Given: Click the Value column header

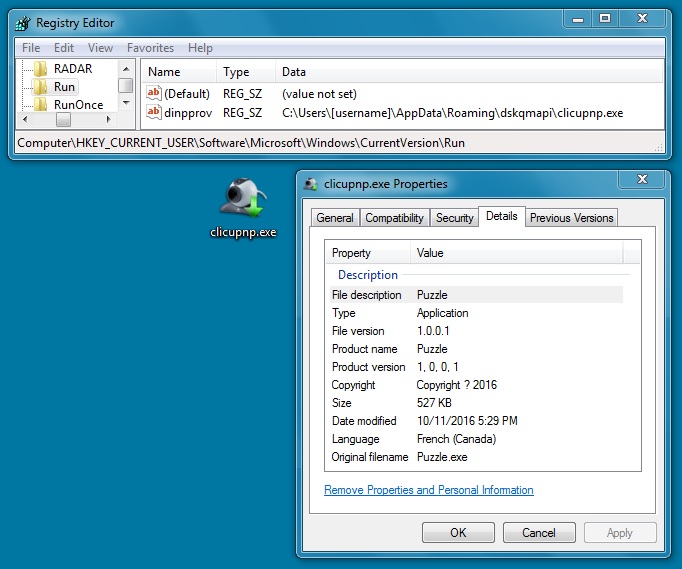Looking at the screenshot, I should 517,253.
